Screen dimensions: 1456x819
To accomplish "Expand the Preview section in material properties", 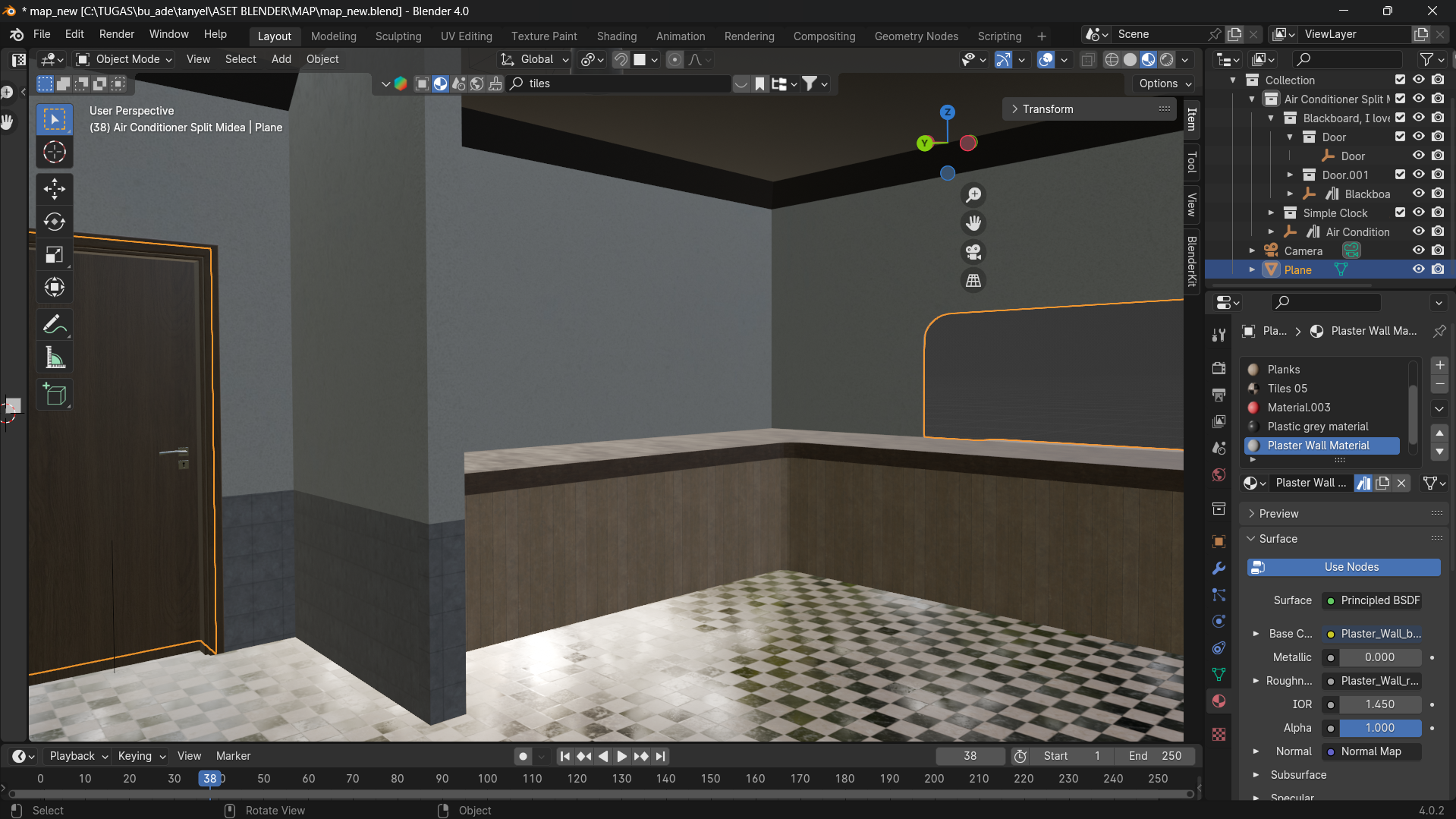I will [x=1278, y=514].
